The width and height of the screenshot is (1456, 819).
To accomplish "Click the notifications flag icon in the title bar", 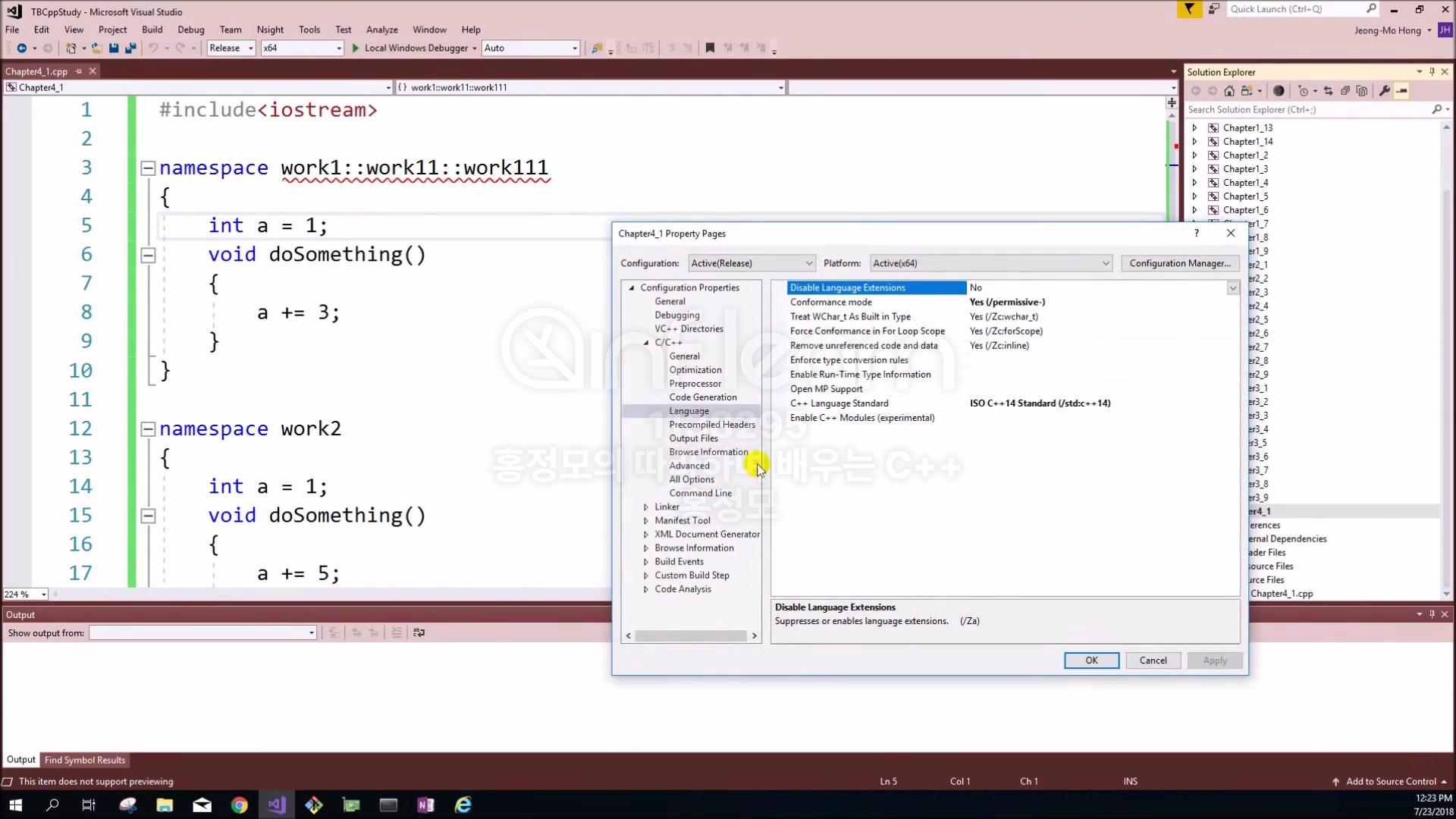I will [x=1189, y=9].
